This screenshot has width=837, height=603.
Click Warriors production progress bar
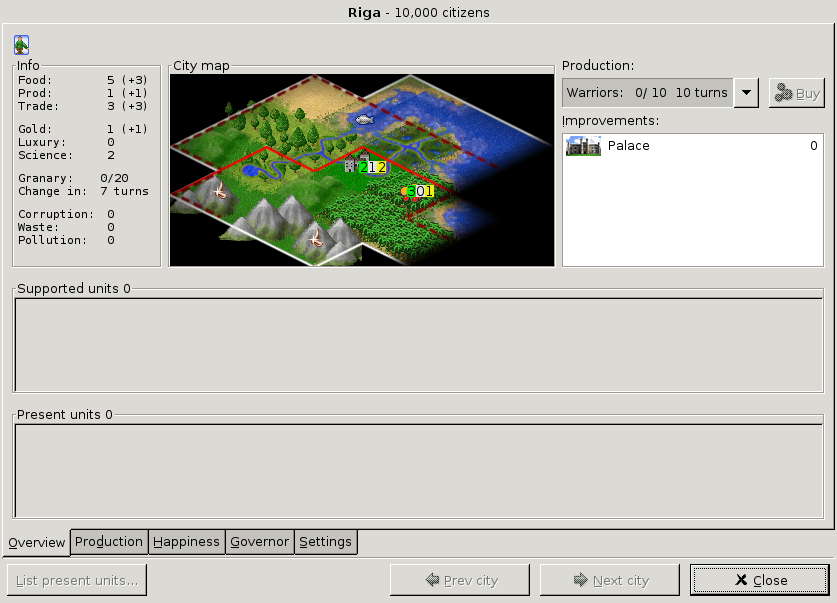point(648,93)
